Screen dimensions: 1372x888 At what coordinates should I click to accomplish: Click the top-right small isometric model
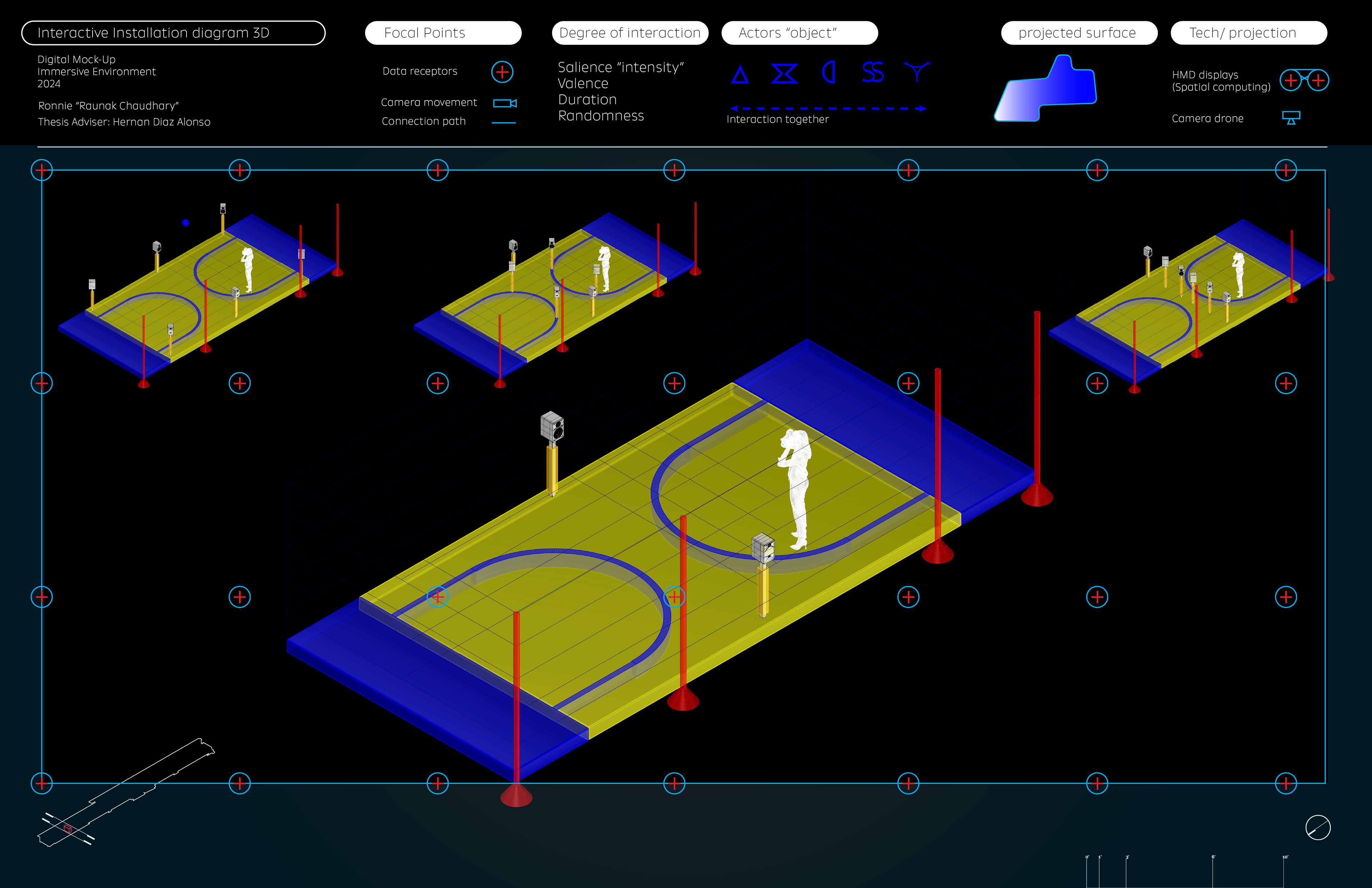tap(1192, 301)
